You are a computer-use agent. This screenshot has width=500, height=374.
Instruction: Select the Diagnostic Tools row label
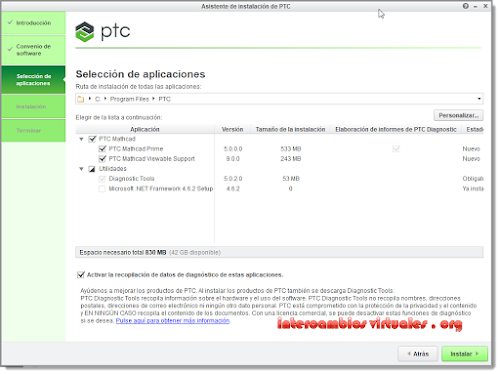[131, 179]
